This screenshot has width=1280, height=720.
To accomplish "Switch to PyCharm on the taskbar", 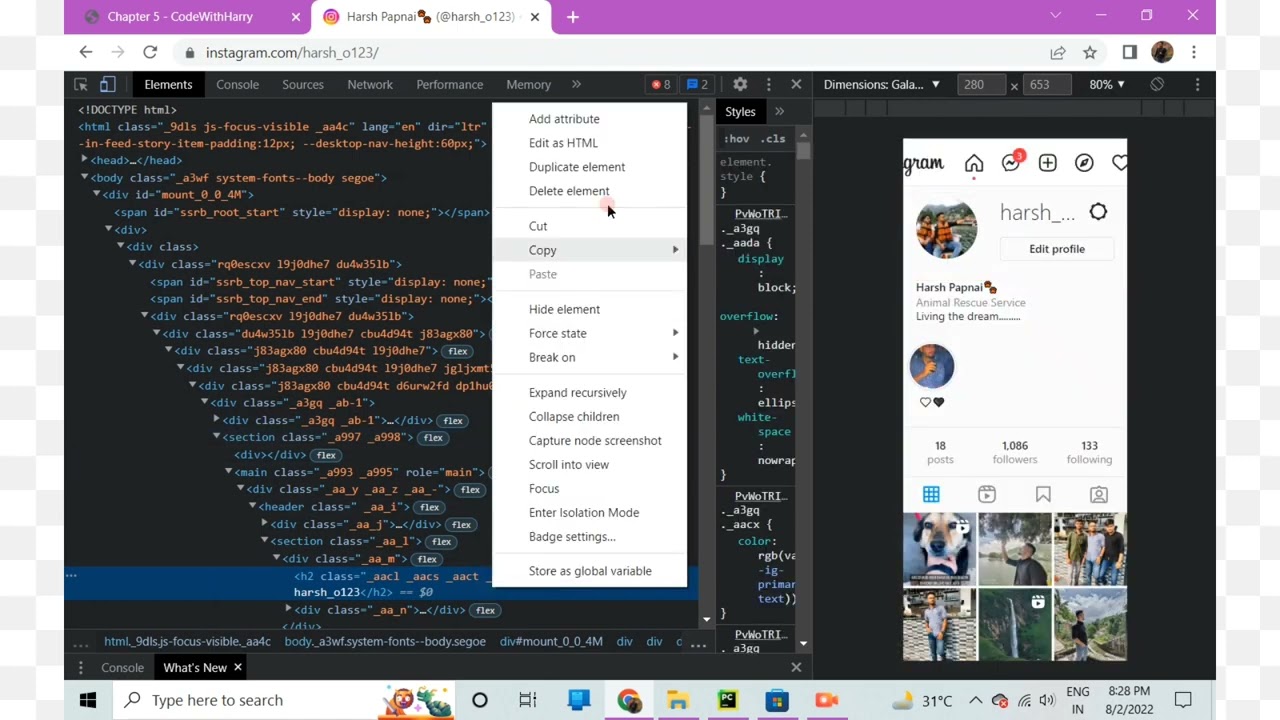I will point(727,700).
